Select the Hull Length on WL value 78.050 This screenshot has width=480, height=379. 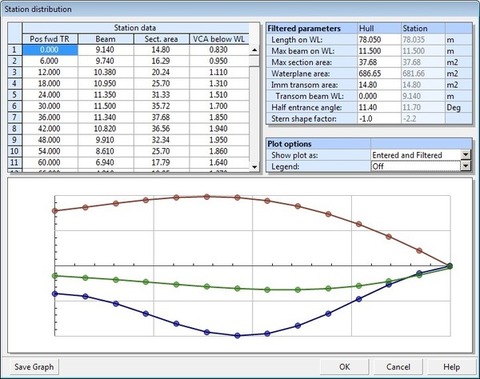pos(379,40)
